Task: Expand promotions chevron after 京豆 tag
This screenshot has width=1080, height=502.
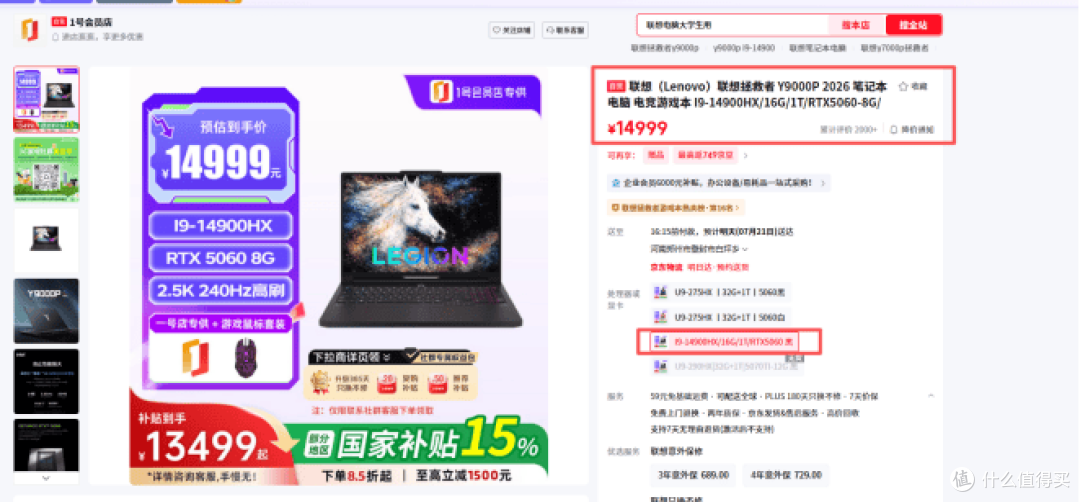Action: click(746, 156)
